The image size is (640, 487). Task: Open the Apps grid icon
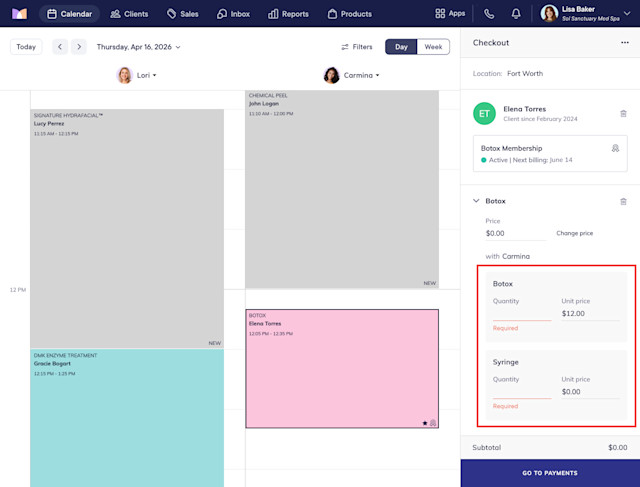tap(440, 13)
